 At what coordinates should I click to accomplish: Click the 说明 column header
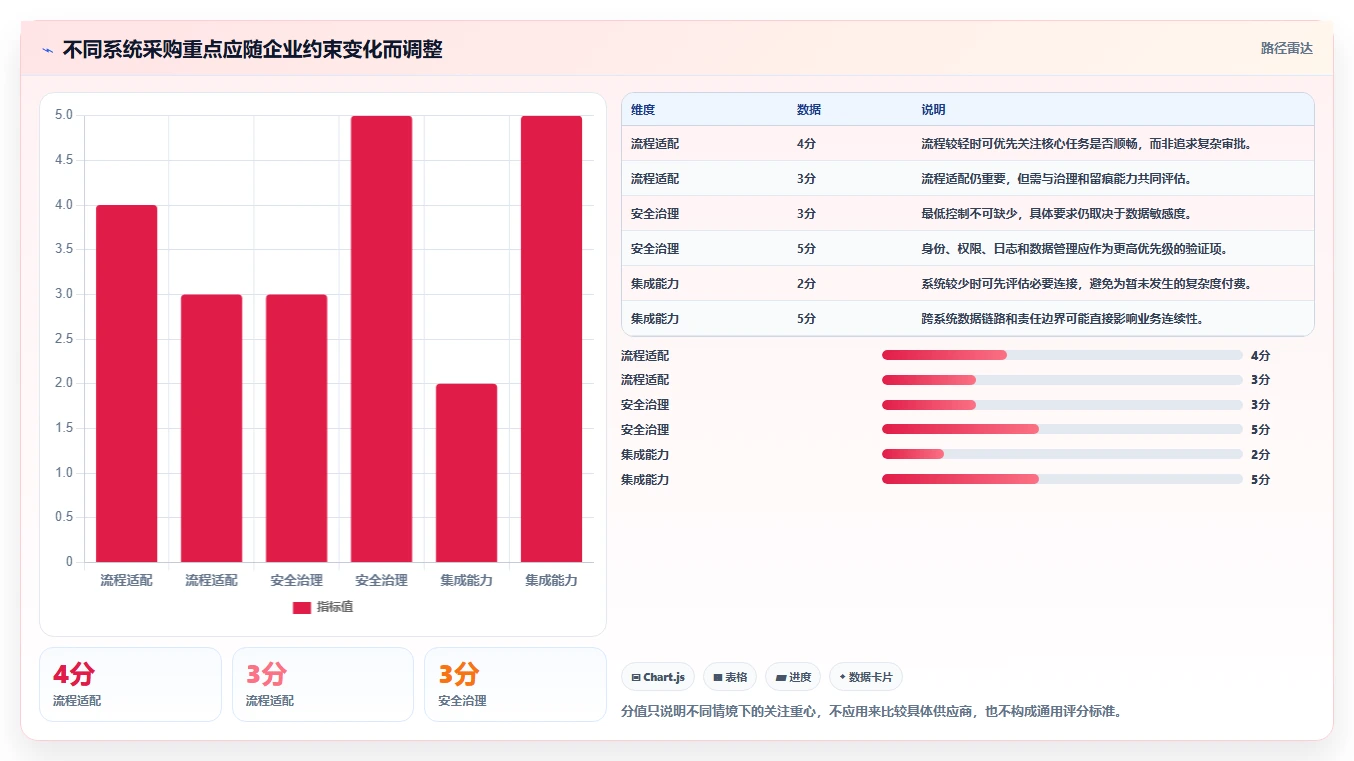(933, 110)
